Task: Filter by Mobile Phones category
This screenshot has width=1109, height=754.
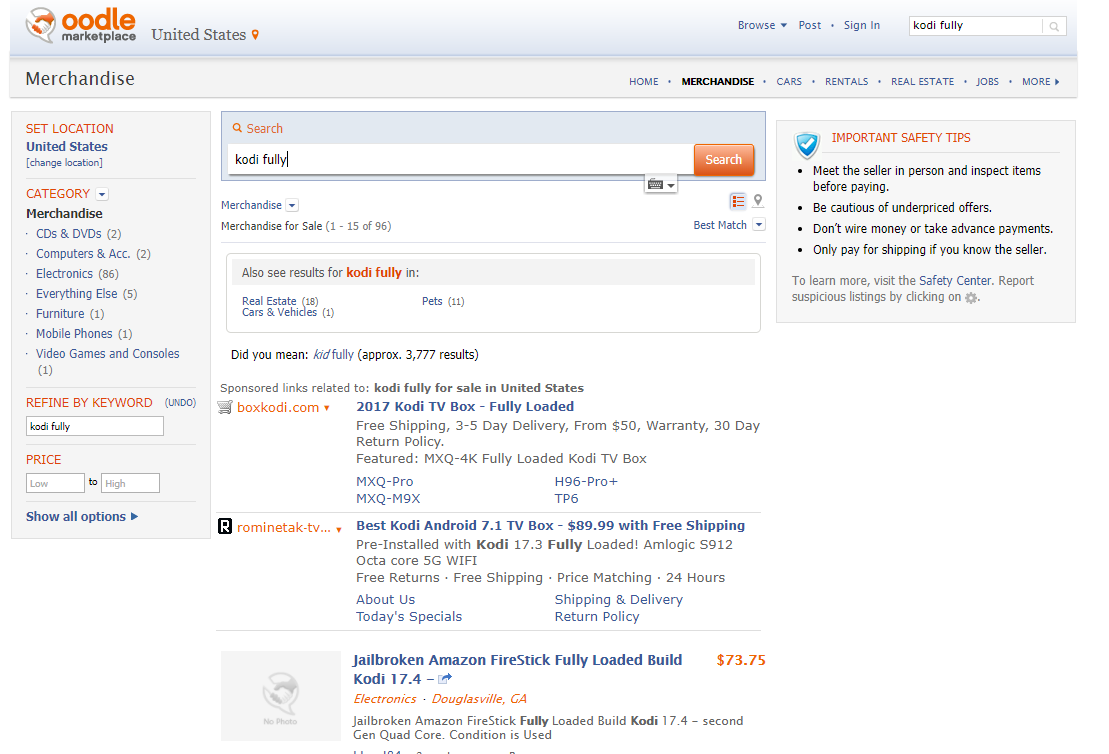Action: [x=74, y=333]
